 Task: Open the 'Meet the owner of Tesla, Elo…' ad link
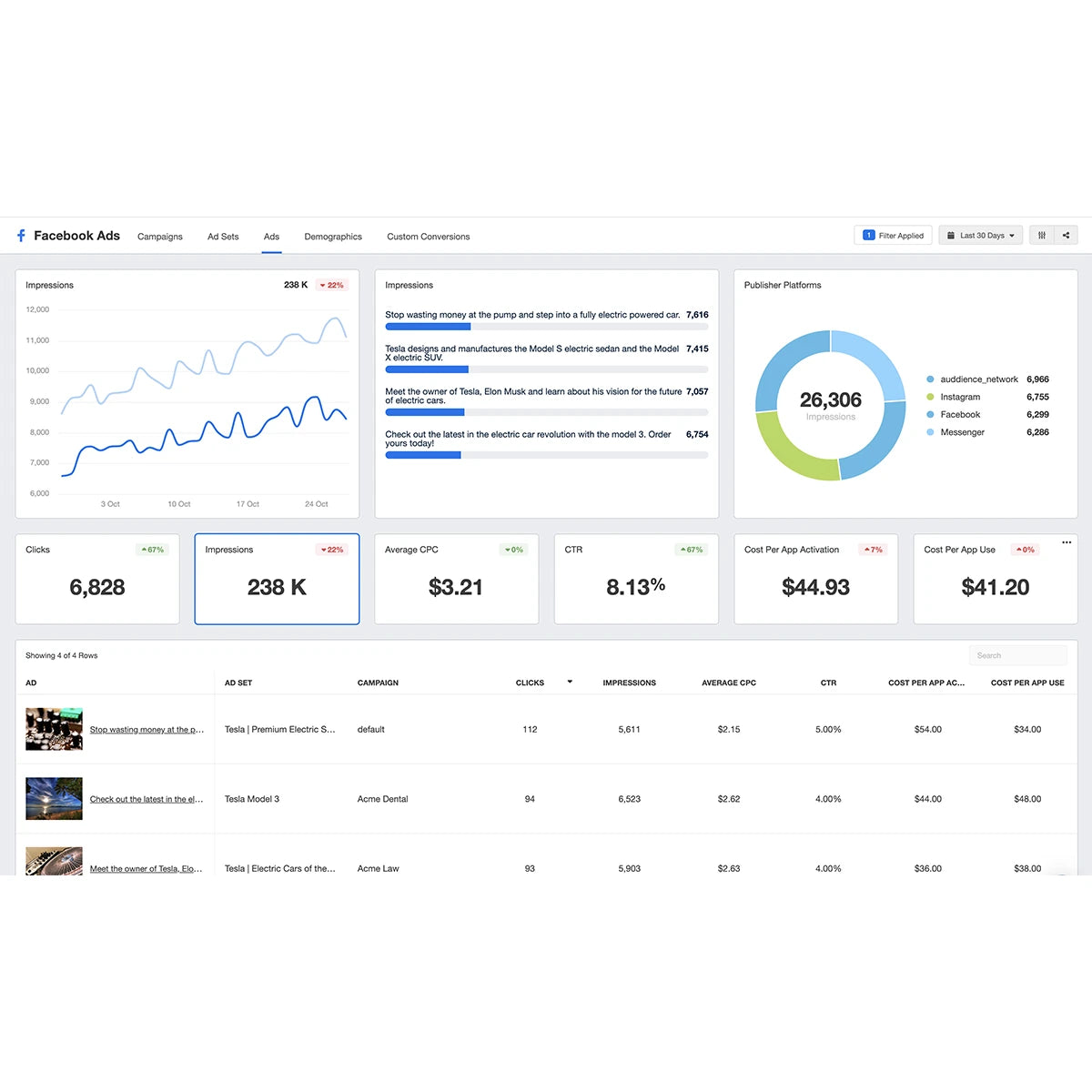pyautogui.click(x=147, y=869)
